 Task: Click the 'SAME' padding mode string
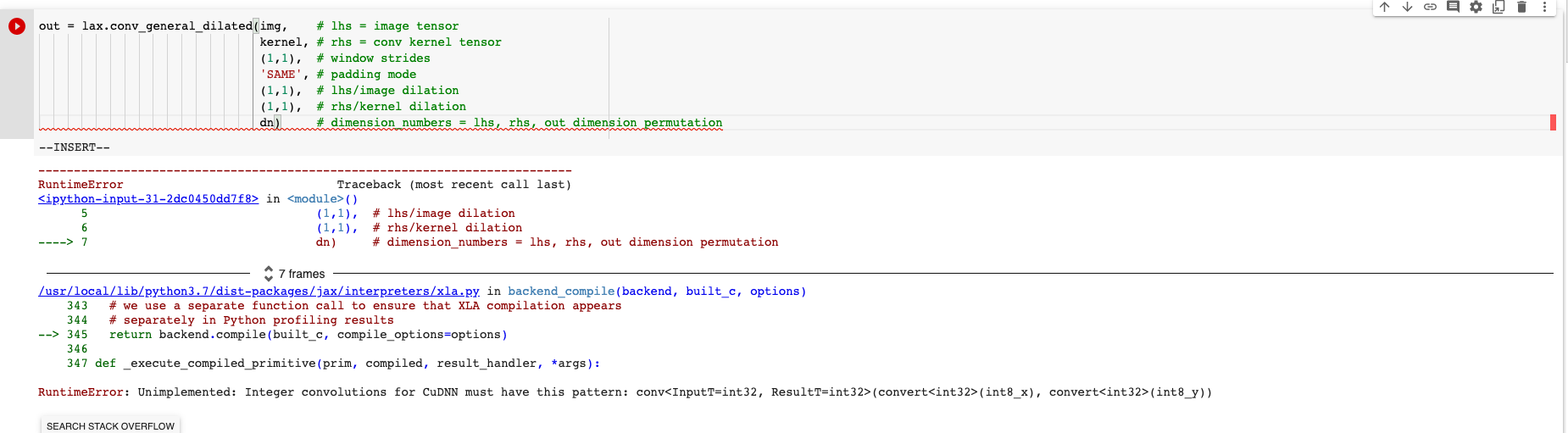pos(281,75)
